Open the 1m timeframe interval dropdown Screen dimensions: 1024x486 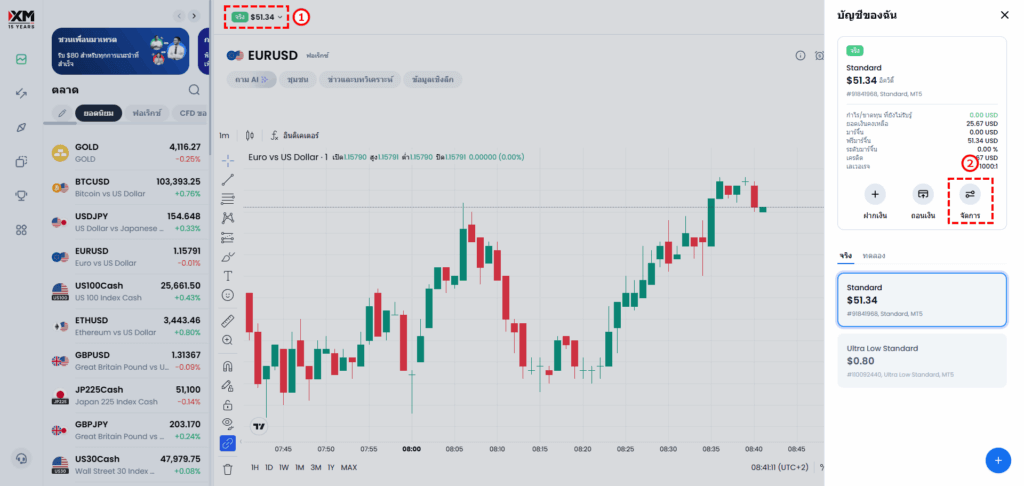click(224, 135)
